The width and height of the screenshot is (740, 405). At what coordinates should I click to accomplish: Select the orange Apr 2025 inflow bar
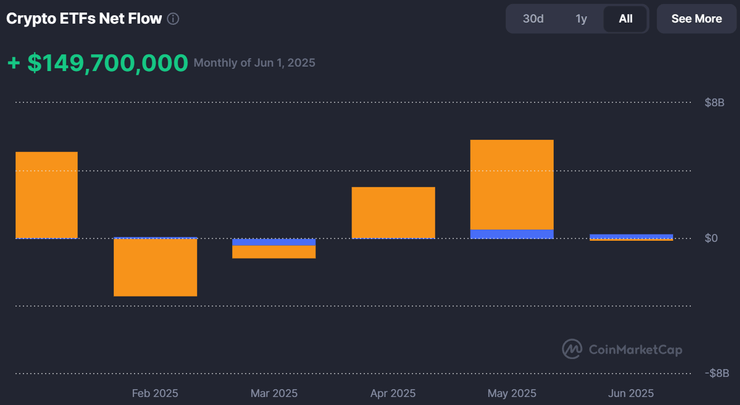[392, 212]
